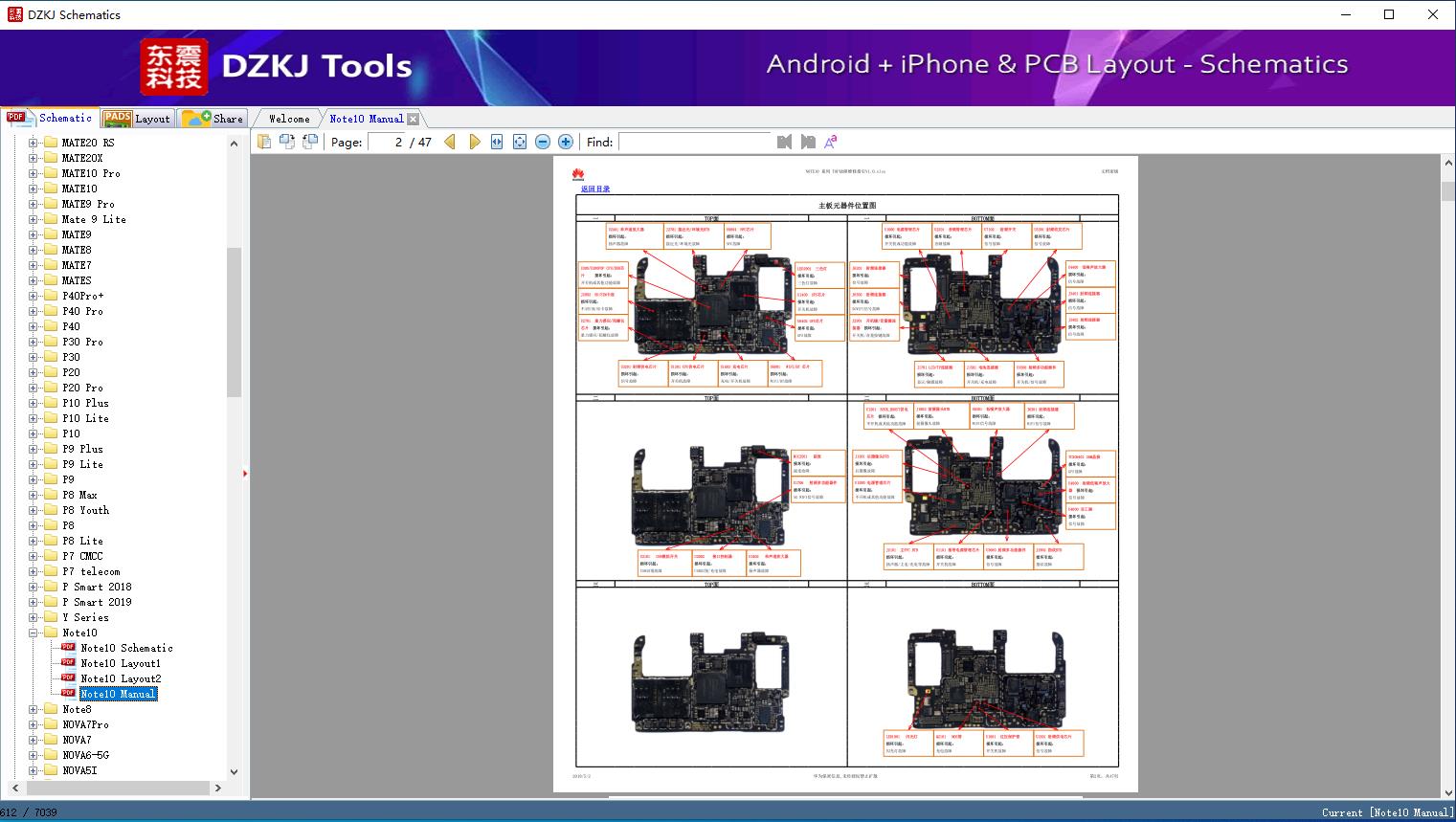Click the NOVA7 folder icon
Viewport: 1456px width, 822px height.
(51, 740)
